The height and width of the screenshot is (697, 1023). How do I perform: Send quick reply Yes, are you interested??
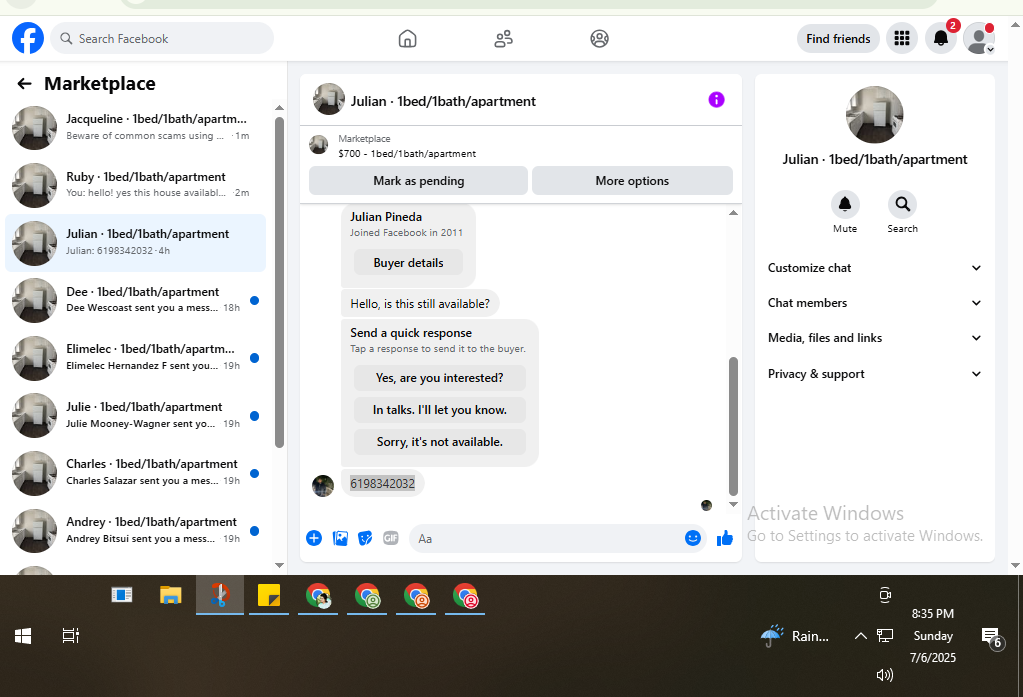(x=439, y=378)
